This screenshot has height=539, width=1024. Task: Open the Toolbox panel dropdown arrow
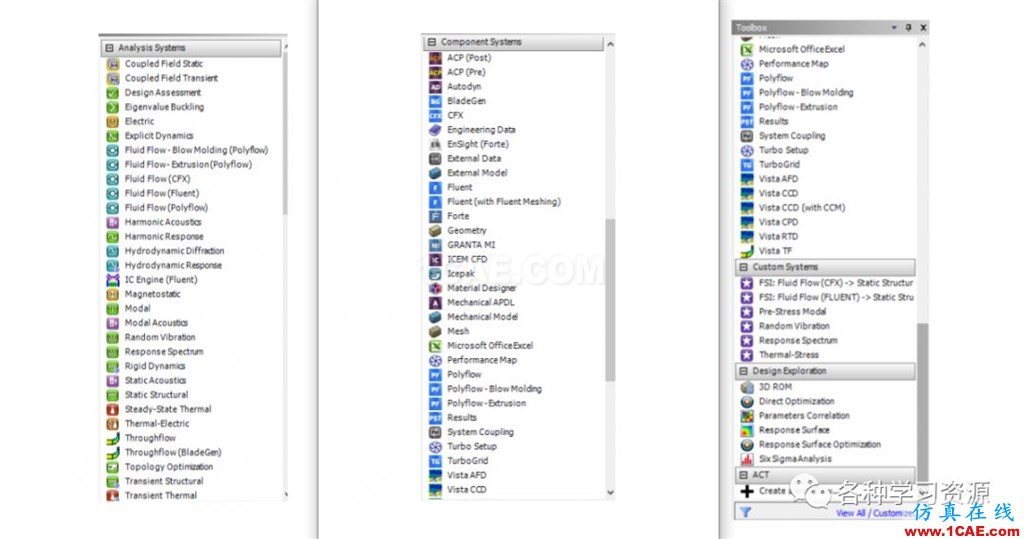pos(894,27)
